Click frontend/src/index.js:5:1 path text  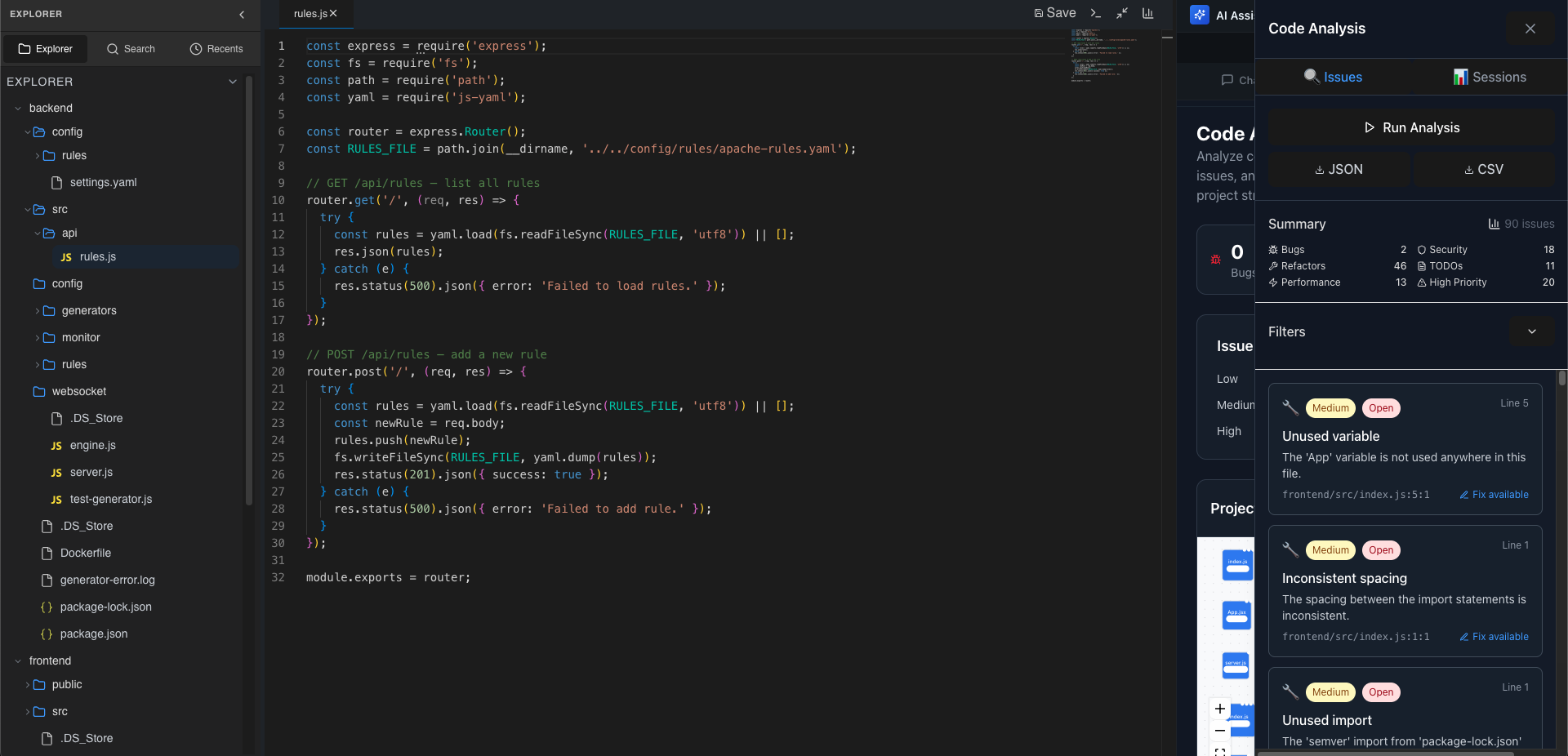pos(1356,495)
